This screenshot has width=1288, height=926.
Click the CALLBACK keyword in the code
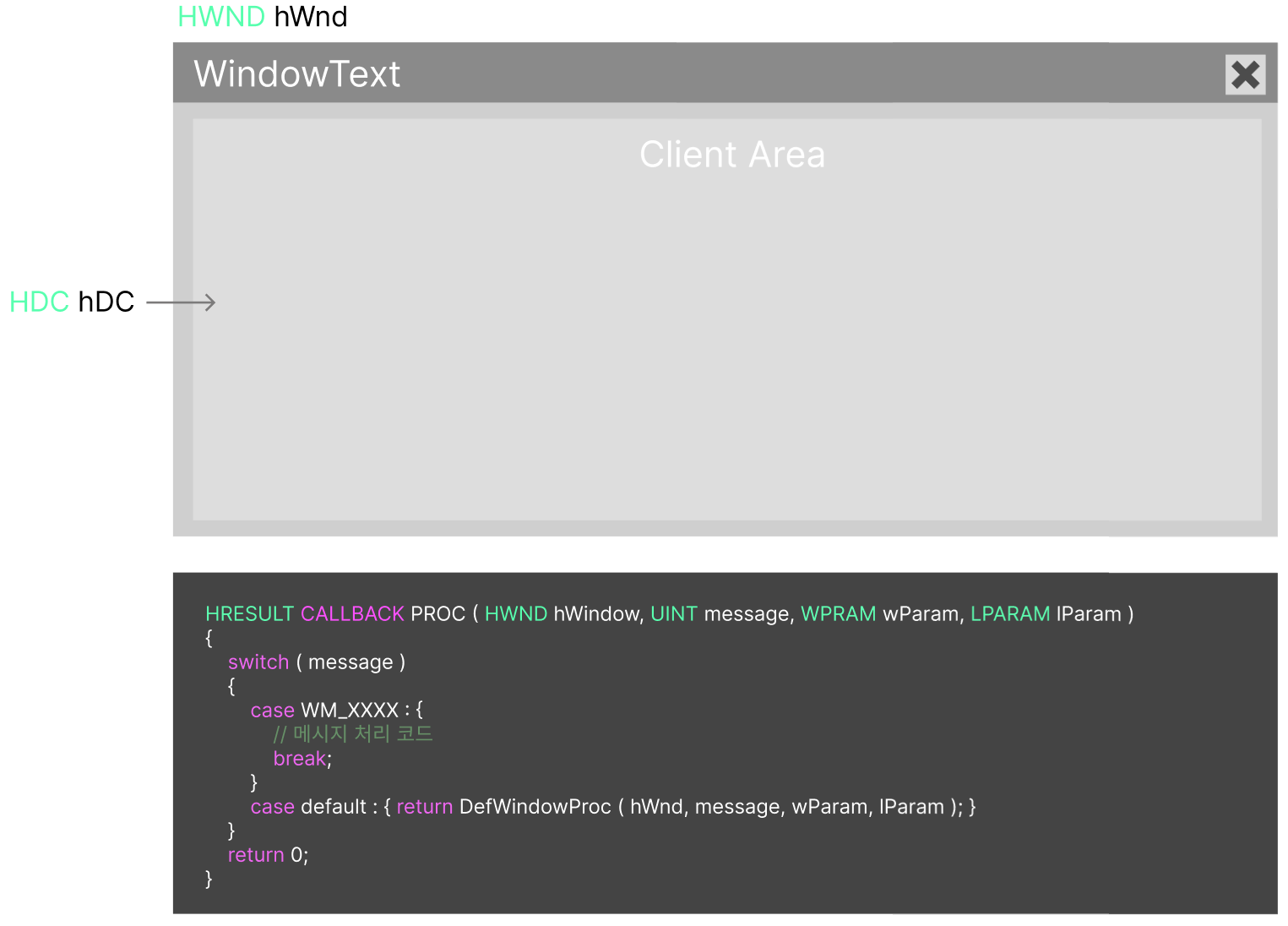tap(352, 613)
